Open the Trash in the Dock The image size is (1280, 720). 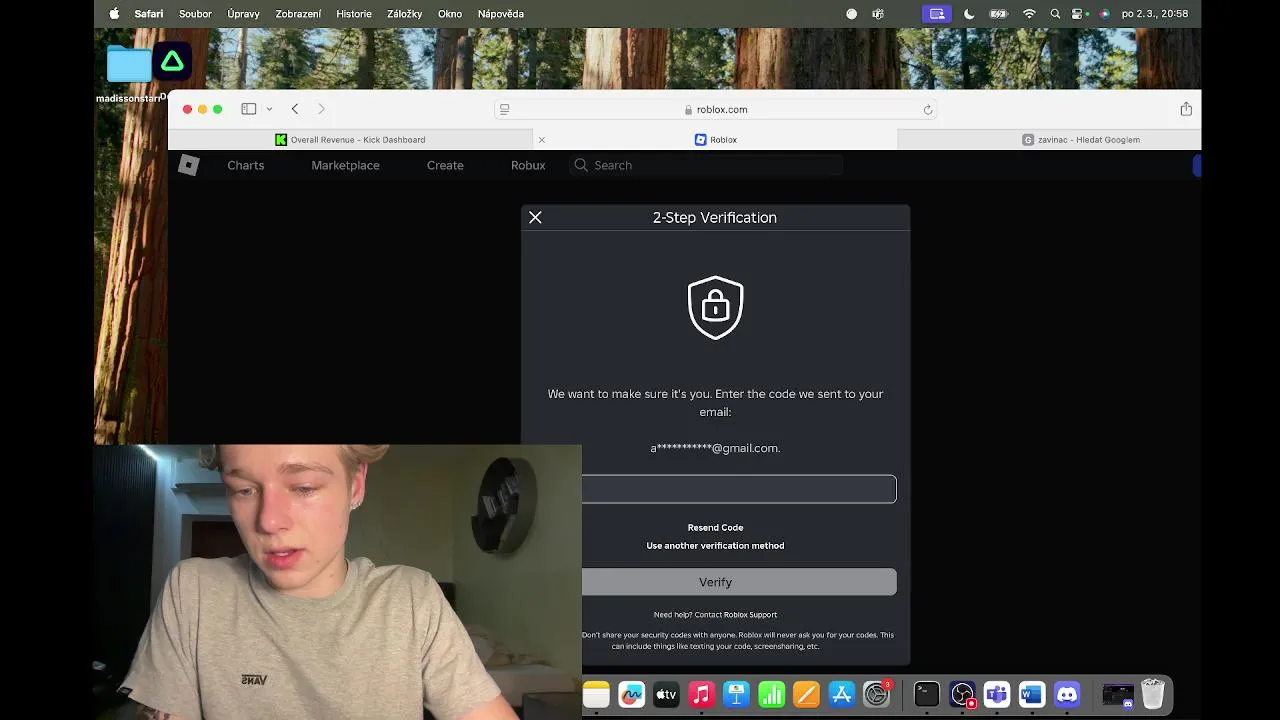point(1153,694)
